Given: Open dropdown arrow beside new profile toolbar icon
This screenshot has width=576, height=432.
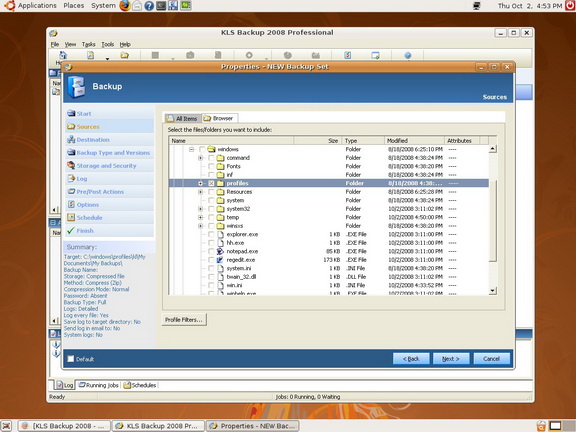Looking at the screenshot, I should pyautogui.click(x=107, y=58).
